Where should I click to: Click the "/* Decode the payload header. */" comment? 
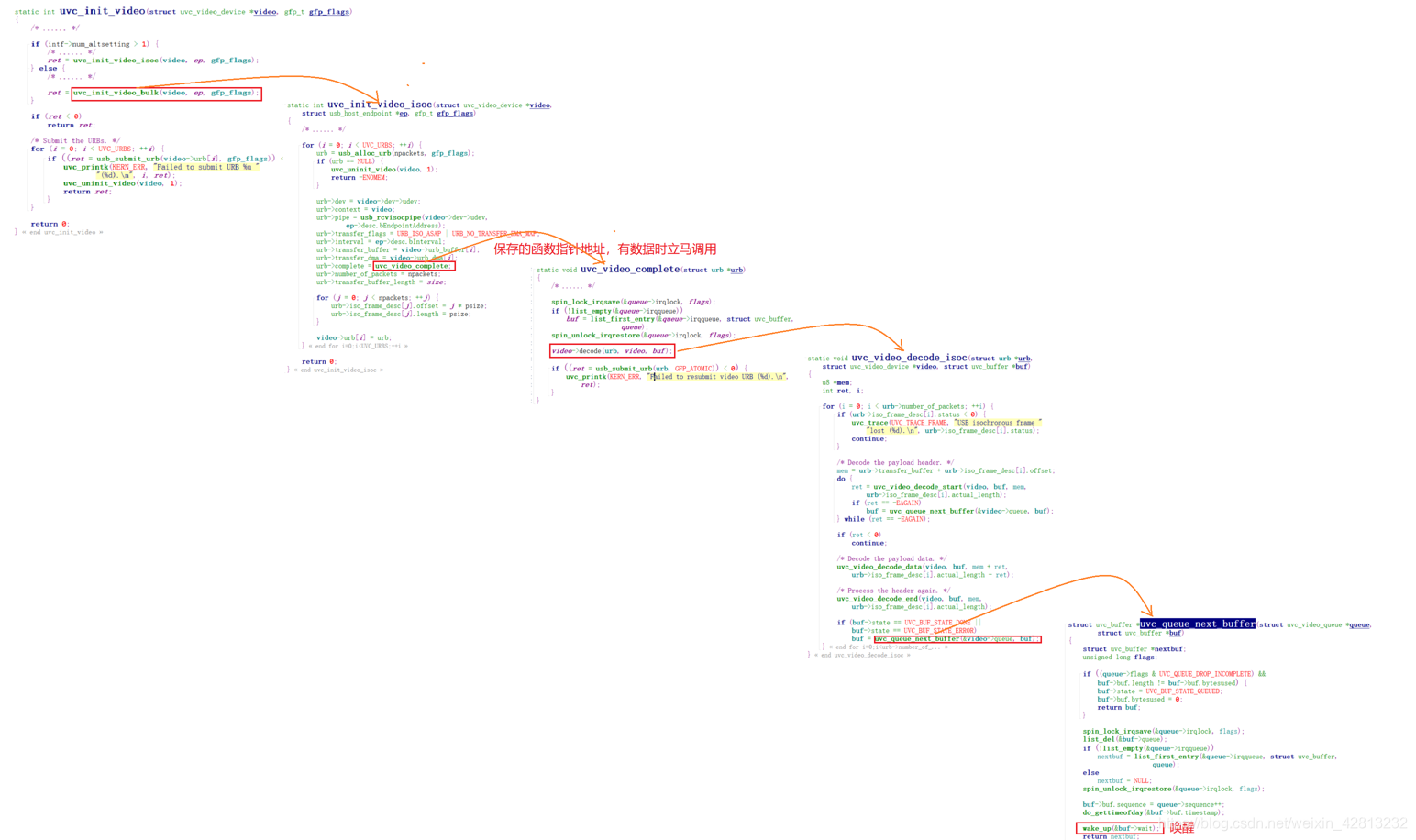[x=895, y=463]
